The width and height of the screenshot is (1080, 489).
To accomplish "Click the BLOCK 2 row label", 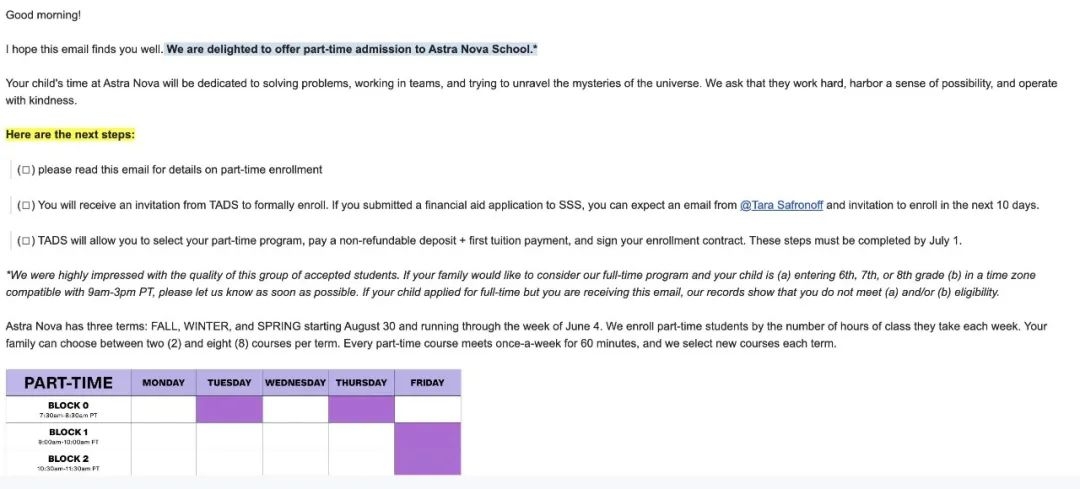I will pos(68,462).
